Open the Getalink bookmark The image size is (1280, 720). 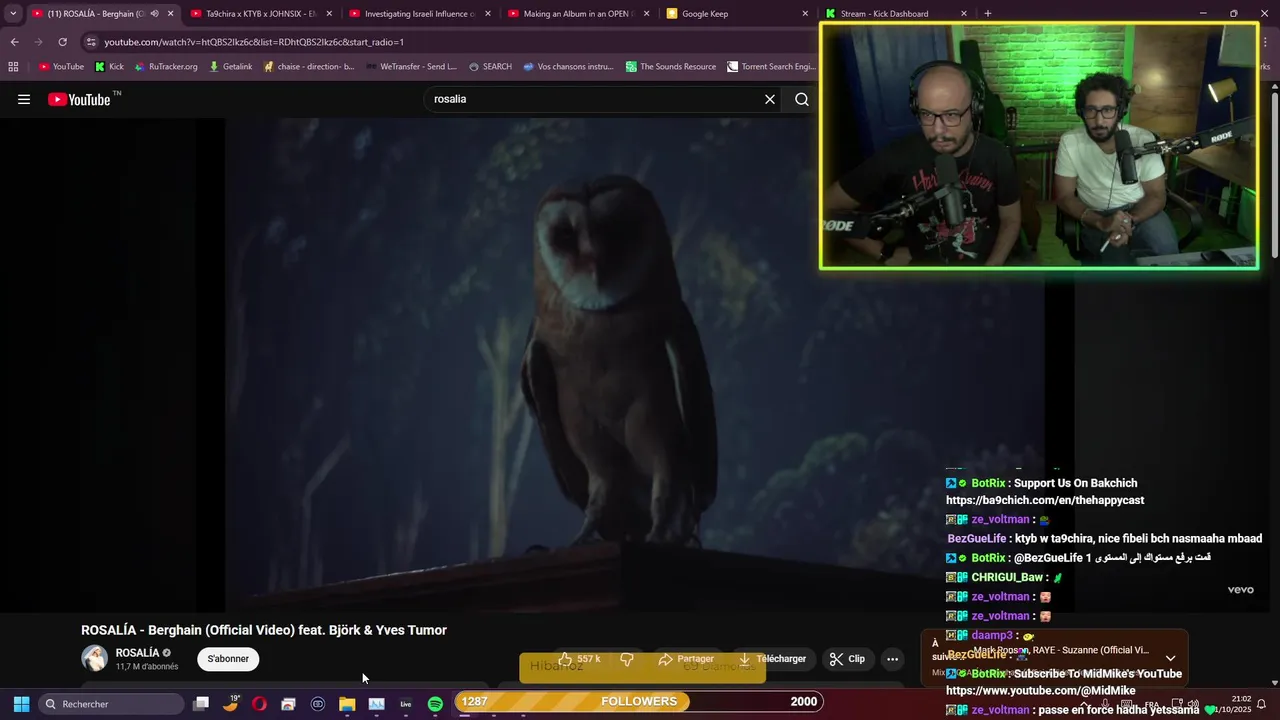(230, 67)
